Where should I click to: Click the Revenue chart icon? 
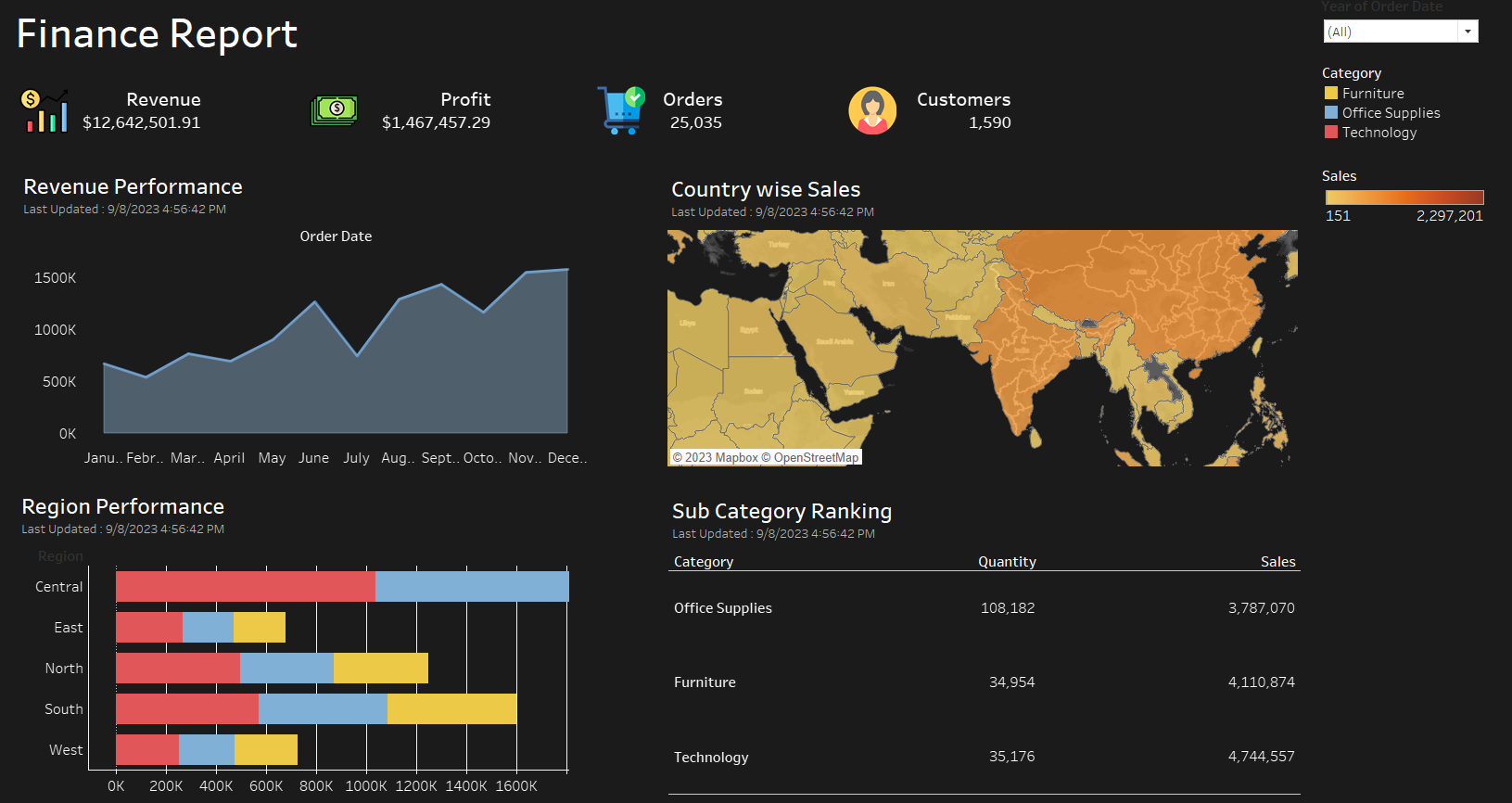click(44, 110)
